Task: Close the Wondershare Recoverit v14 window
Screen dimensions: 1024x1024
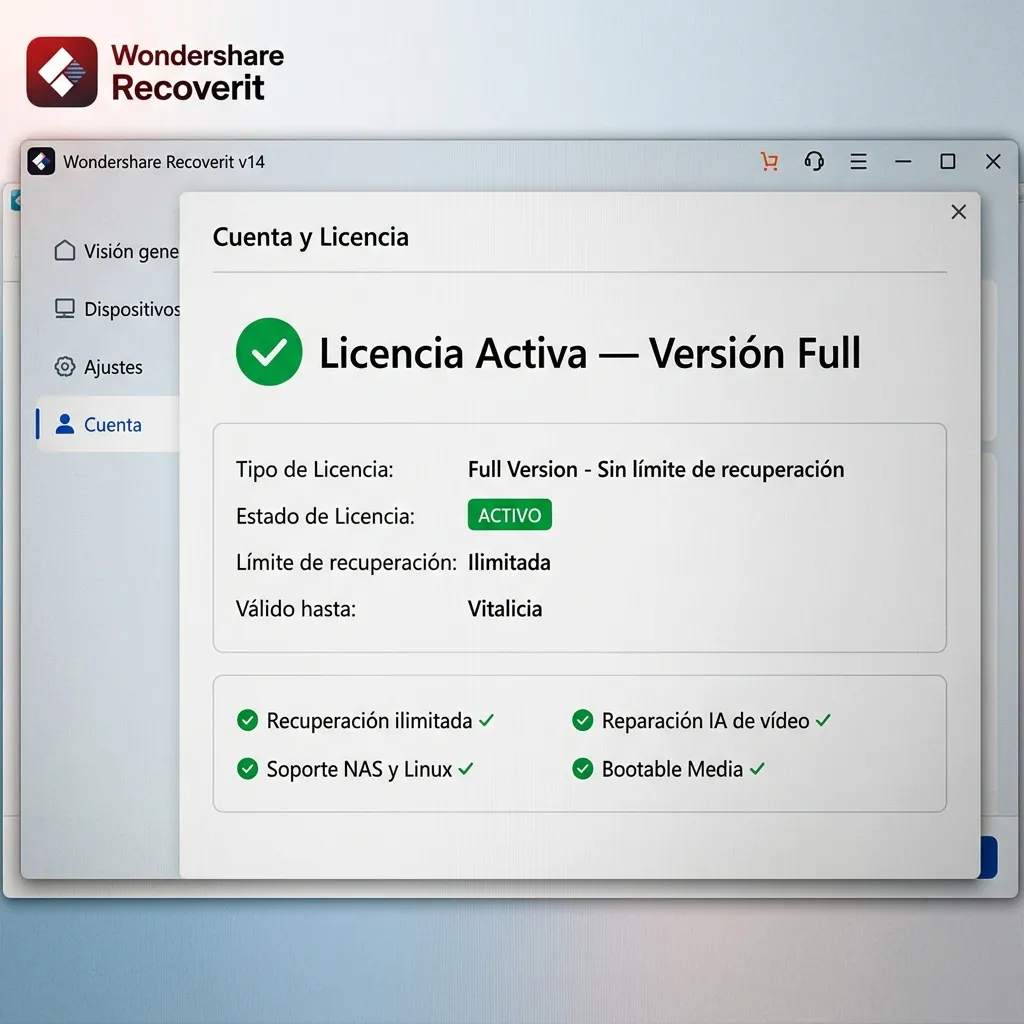Action: pyautogui.click(x=993, y=161)
